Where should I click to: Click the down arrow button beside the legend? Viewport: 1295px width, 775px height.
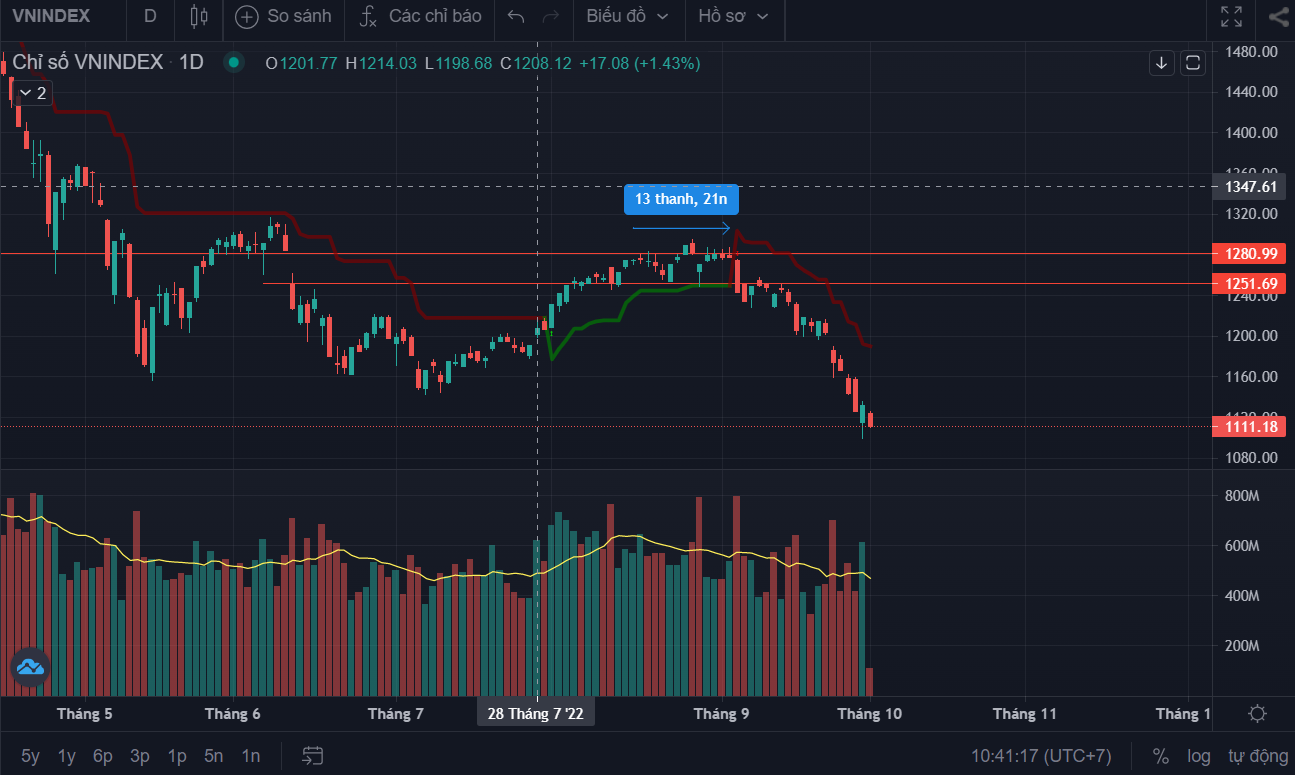[1161, 63]
